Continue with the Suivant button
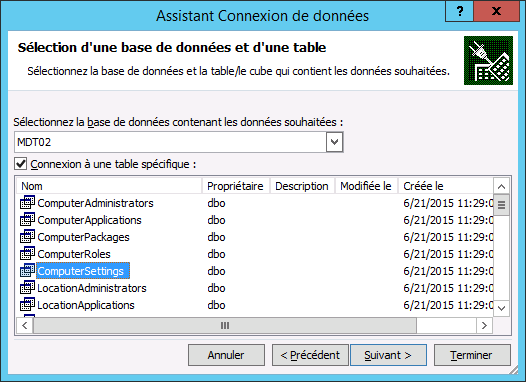This screenshot has width=526, height=382. point(388,355)
